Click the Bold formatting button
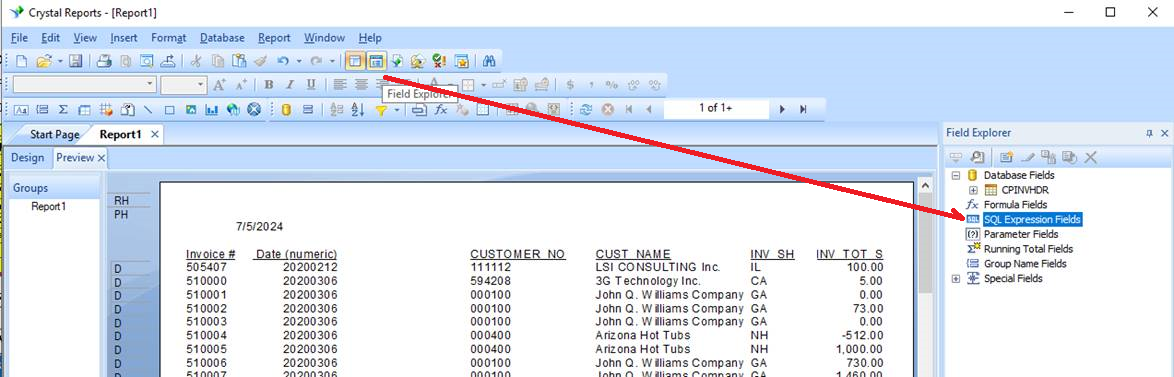Screen dimensions: 1174x377 point(269,85)
